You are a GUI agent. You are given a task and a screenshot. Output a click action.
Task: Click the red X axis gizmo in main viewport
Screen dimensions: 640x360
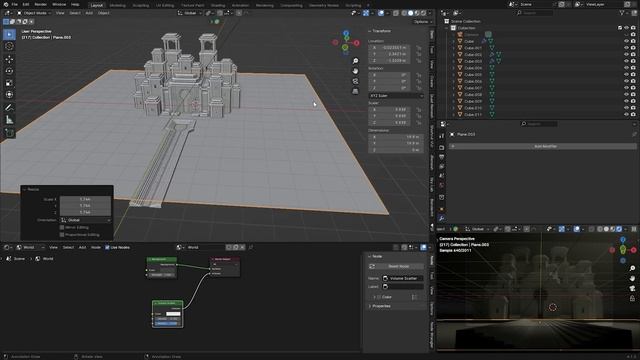(356, 42)
